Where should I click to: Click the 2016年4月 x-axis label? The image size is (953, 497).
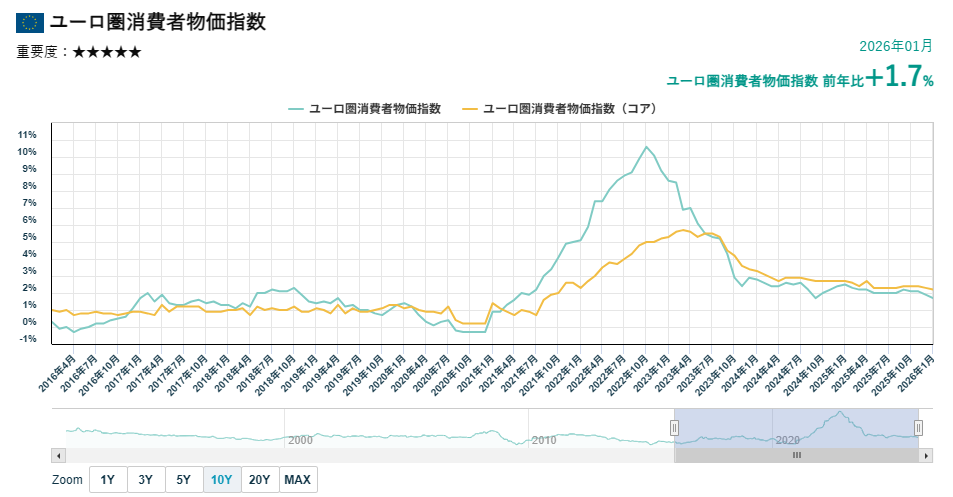pyautogui.click(x=58, y=373)
